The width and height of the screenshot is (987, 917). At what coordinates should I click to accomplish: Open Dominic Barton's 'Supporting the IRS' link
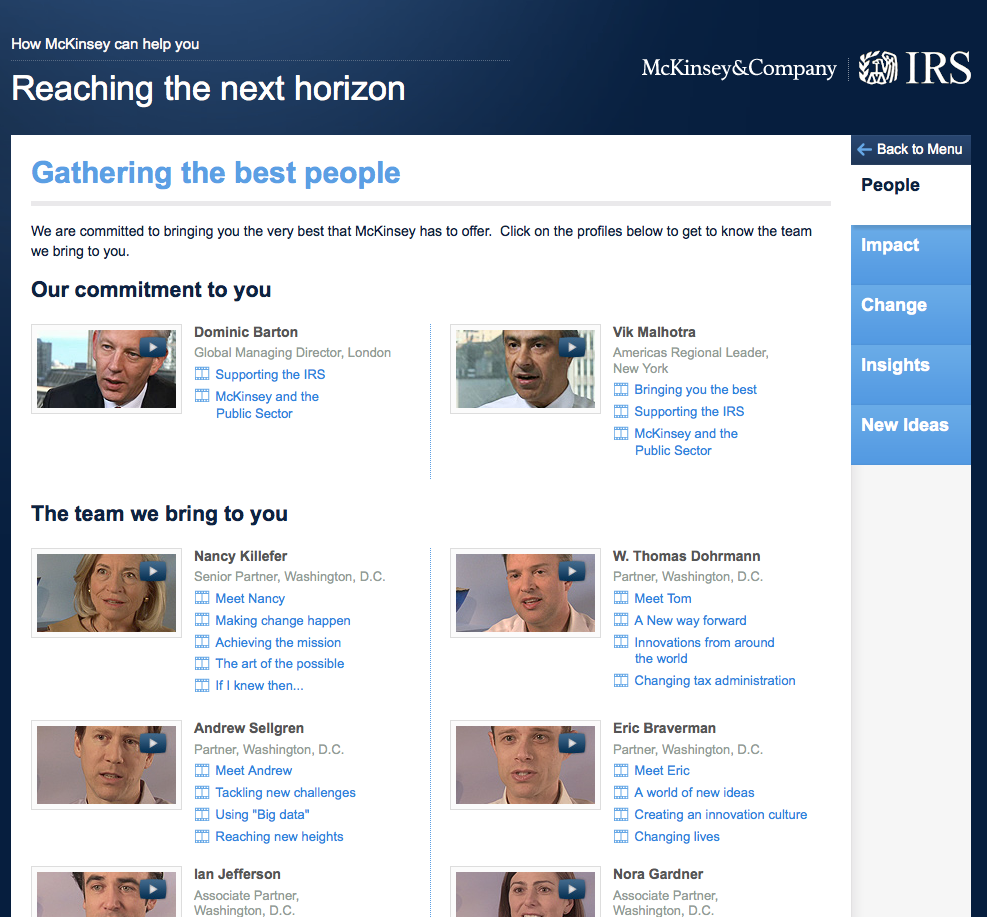point(270,374)
